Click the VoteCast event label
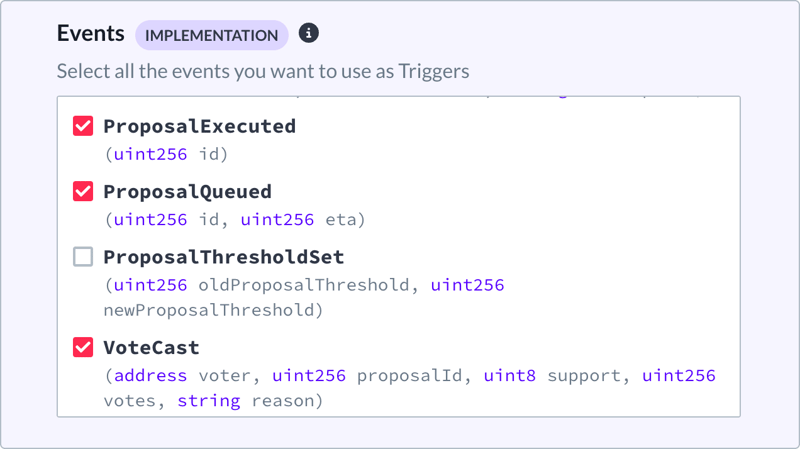 coord(152,348)
